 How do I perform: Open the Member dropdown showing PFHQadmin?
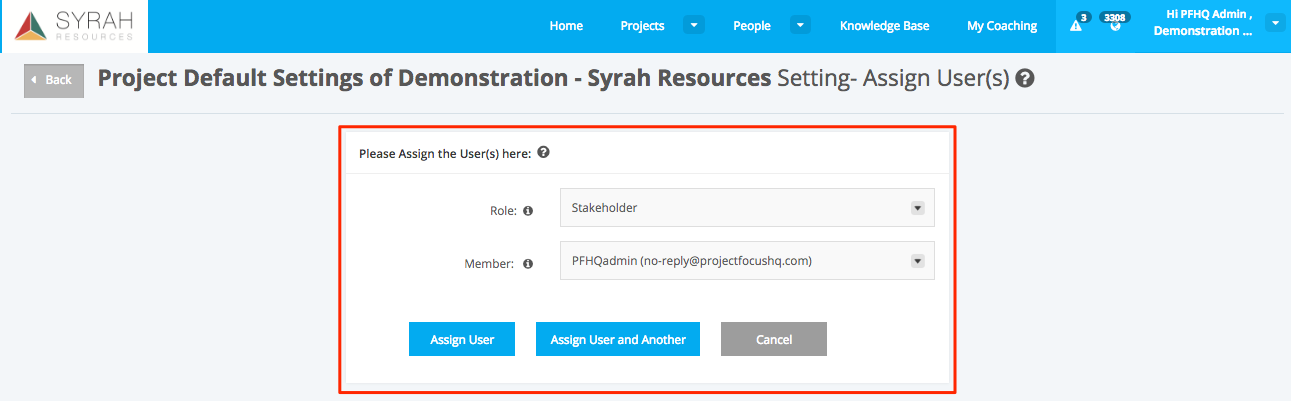point(747,261)
